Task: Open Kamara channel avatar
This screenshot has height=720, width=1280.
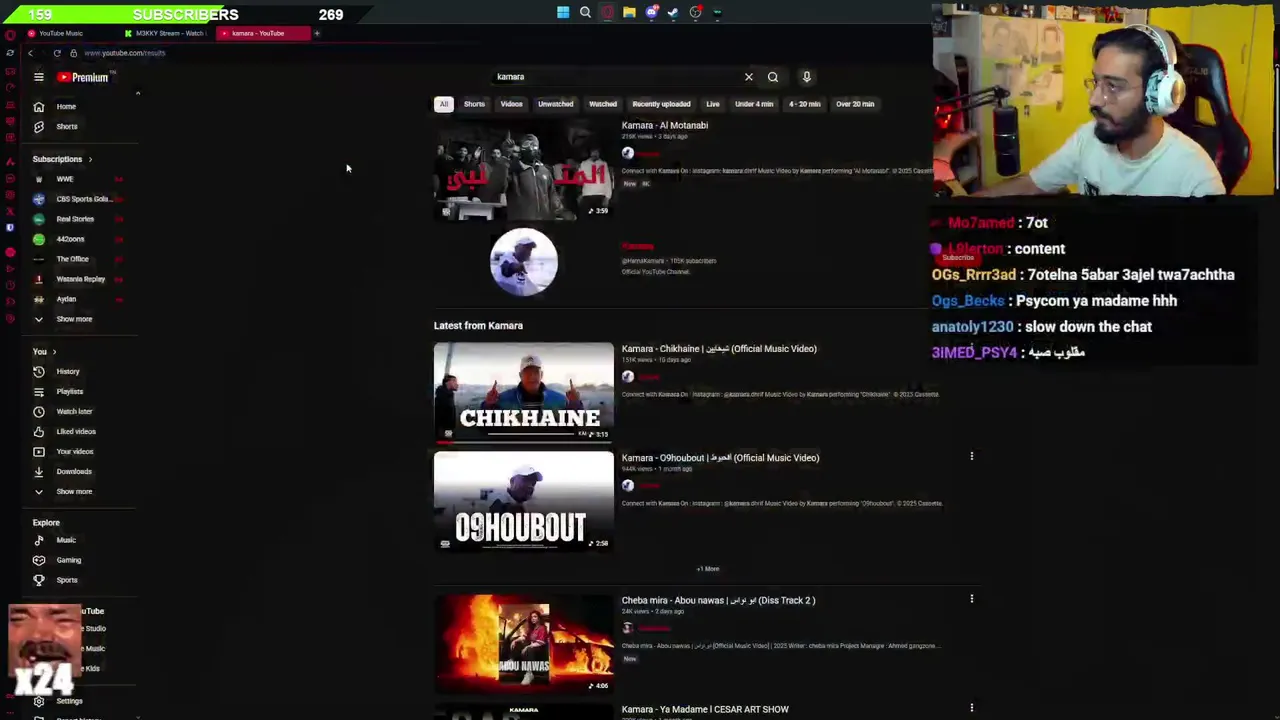Action: pyautogui.click(x=524, y=262)
